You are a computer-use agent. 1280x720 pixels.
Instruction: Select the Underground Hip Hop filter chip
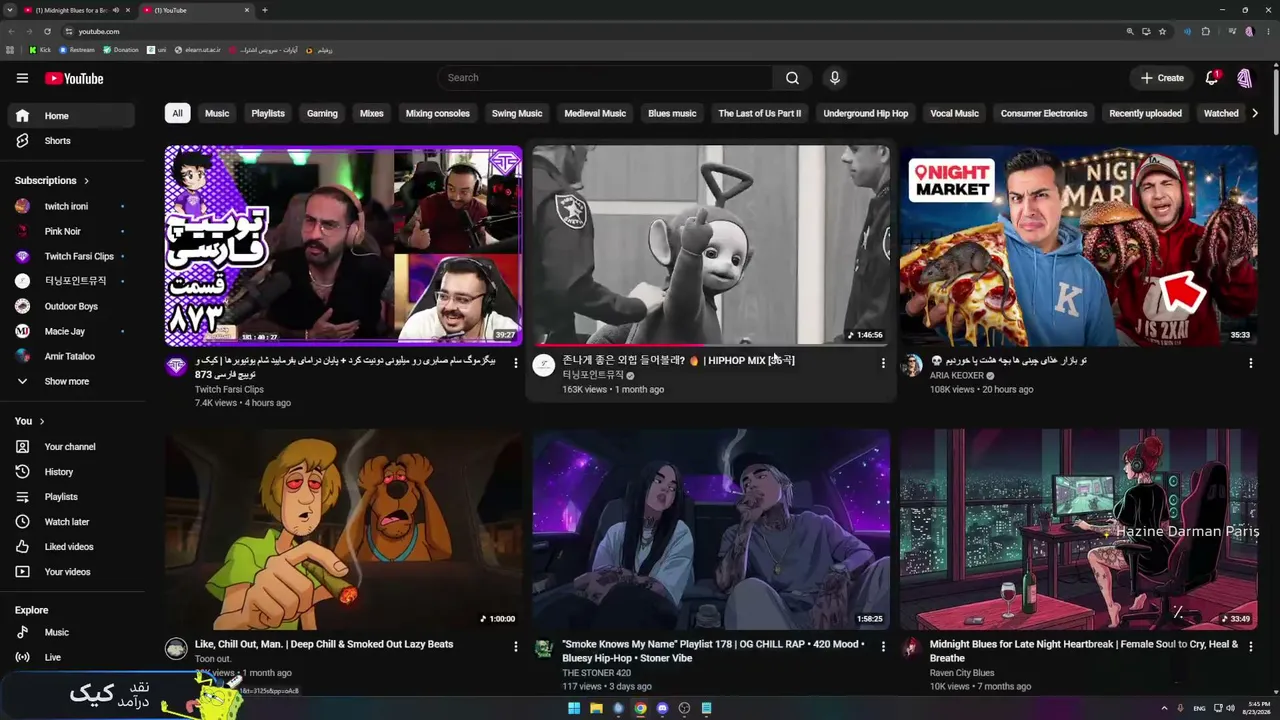(866, 114)
